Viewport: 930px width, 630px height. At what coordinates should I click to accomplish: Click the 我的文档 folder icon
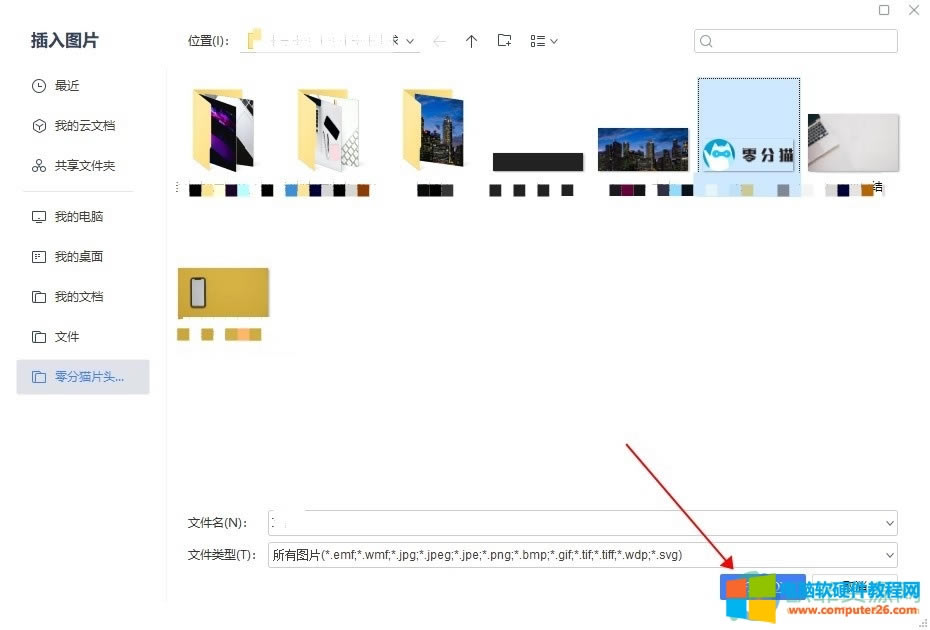39,297
